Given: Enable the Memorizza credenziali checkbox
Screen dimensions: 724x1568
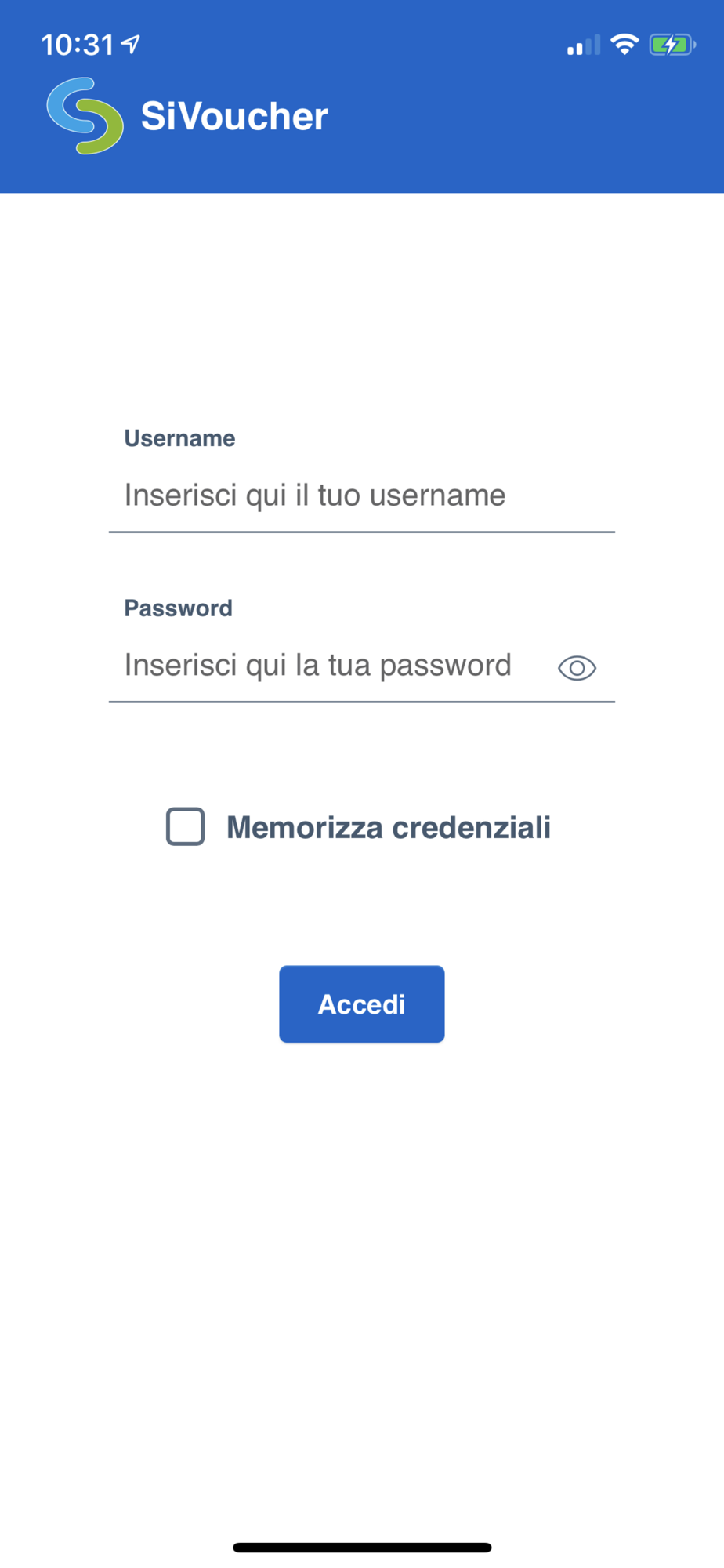Looking at the screenshot, I should (x=186, y=826).
